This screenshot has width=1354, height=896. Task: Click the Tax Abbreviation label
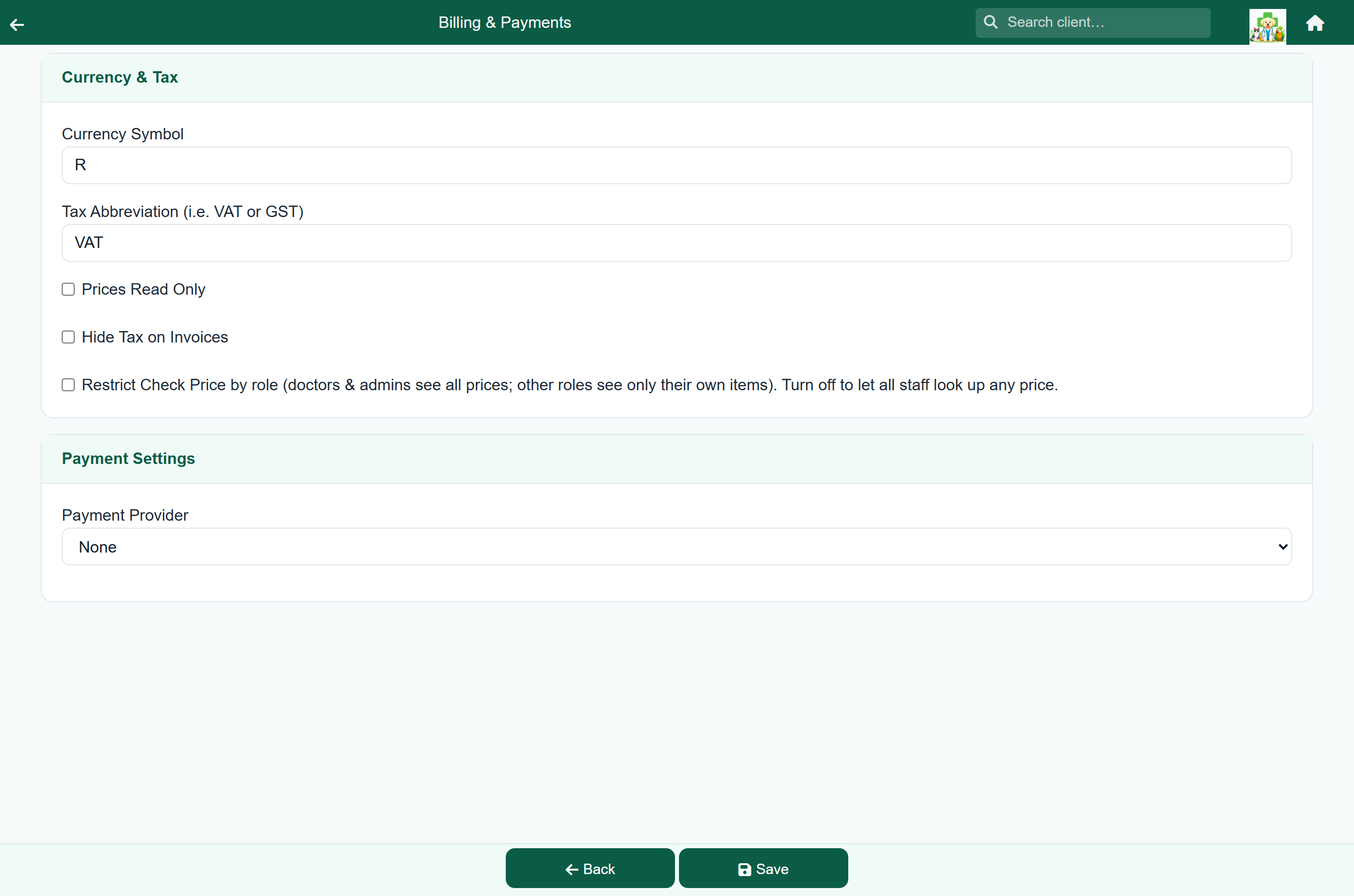[x=183, y=212]
